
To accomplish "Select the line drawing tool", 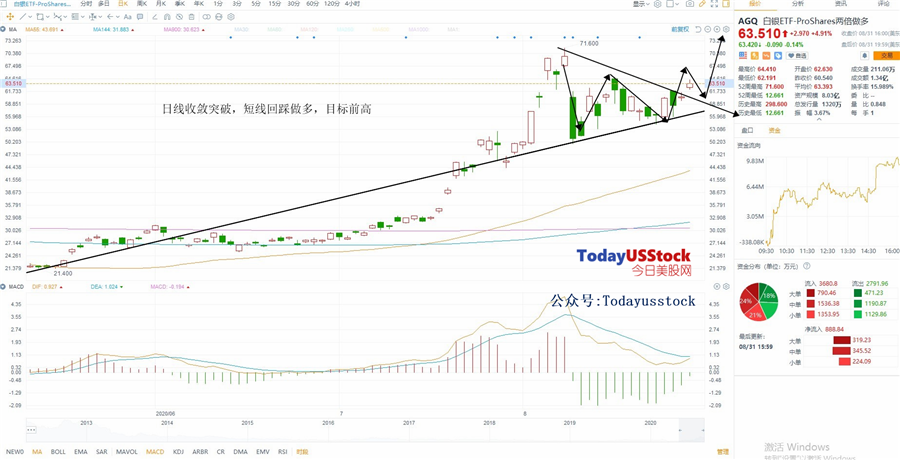I will tap(22, 17).
